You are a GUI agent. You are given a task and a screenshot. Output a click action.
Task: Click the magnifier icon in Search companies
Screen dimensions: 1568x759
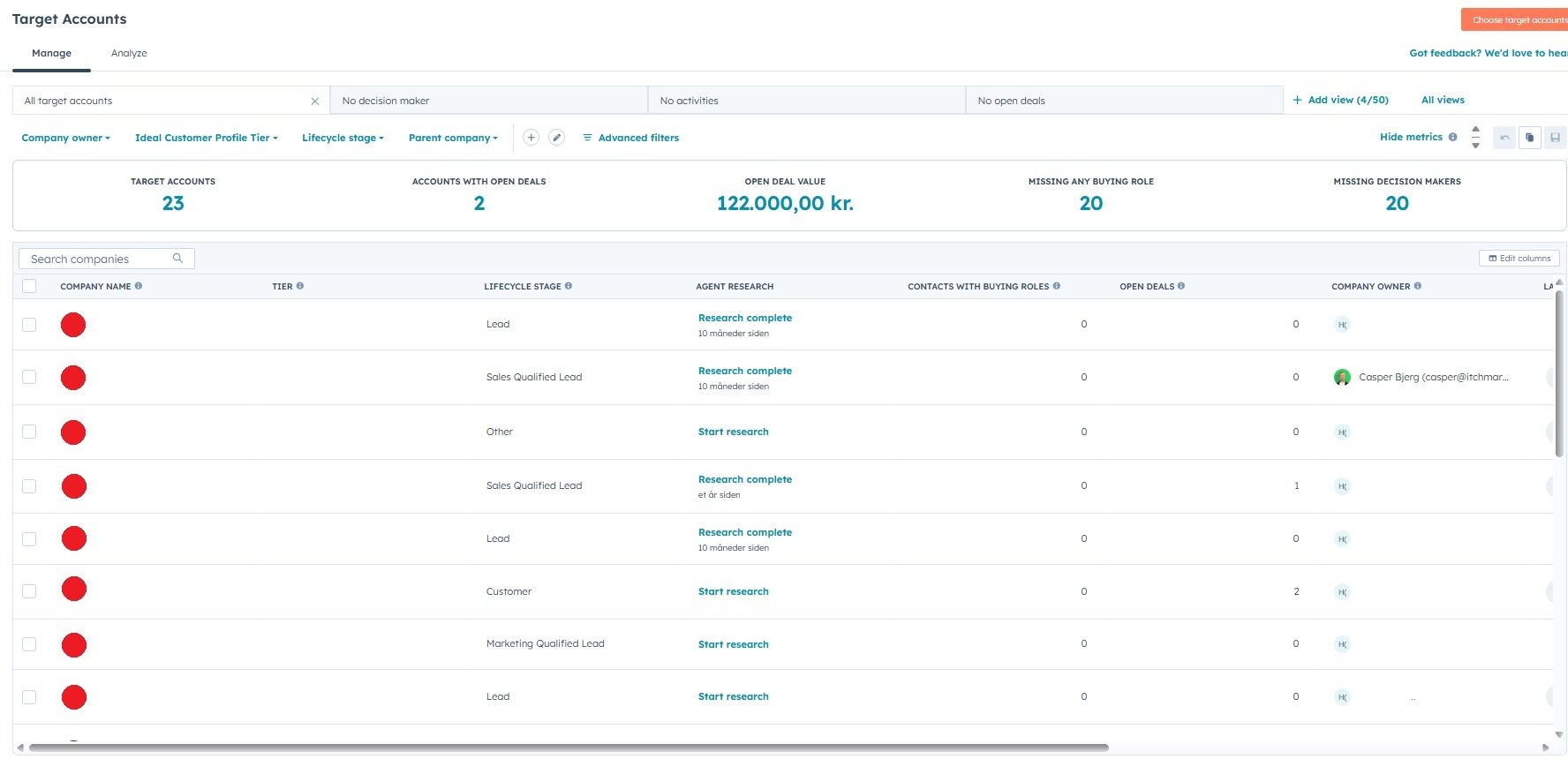tap(177, 259)
